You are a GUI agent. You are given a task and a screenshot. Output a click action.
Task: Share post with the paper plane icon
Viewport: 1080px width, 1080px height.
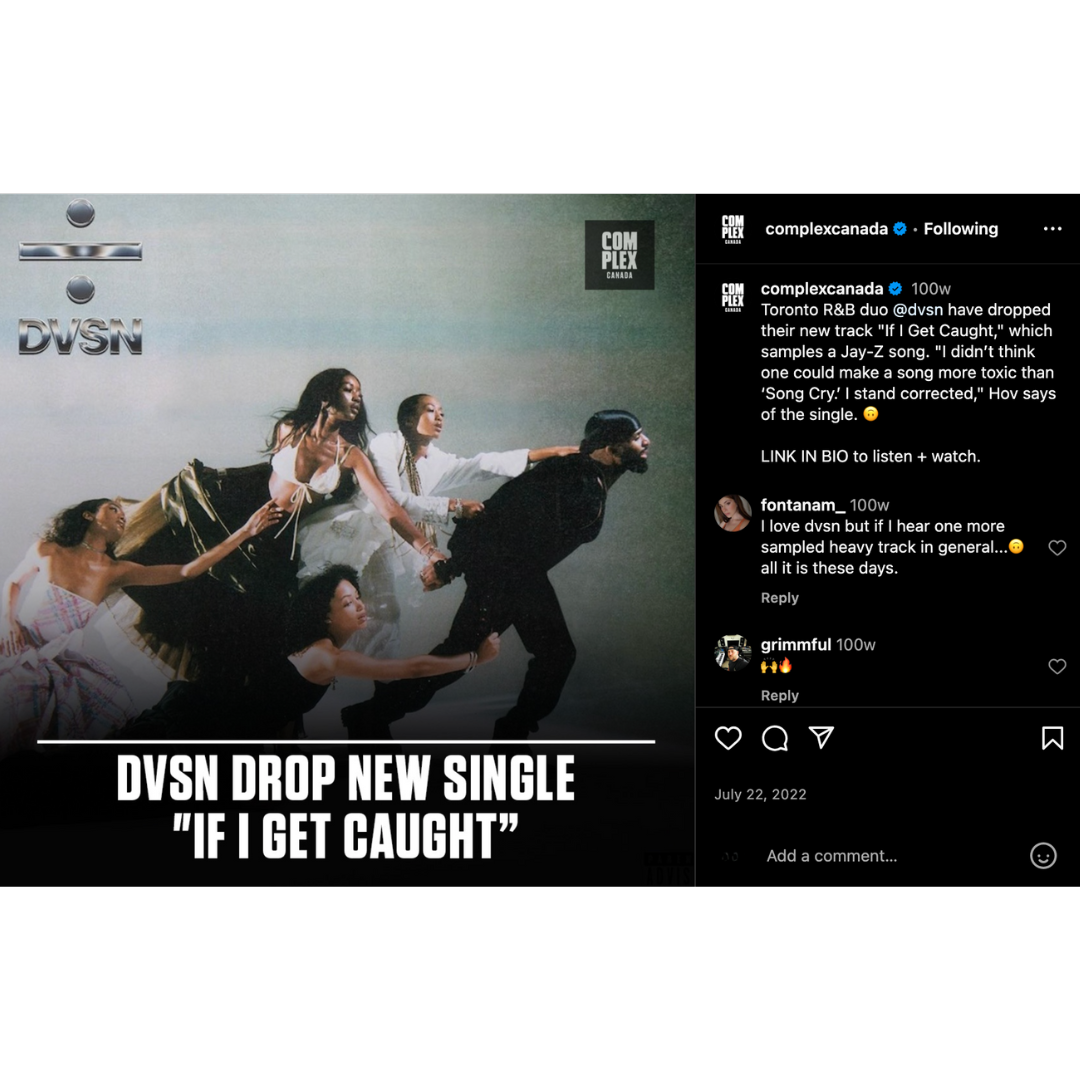click(x=821, y=737)
